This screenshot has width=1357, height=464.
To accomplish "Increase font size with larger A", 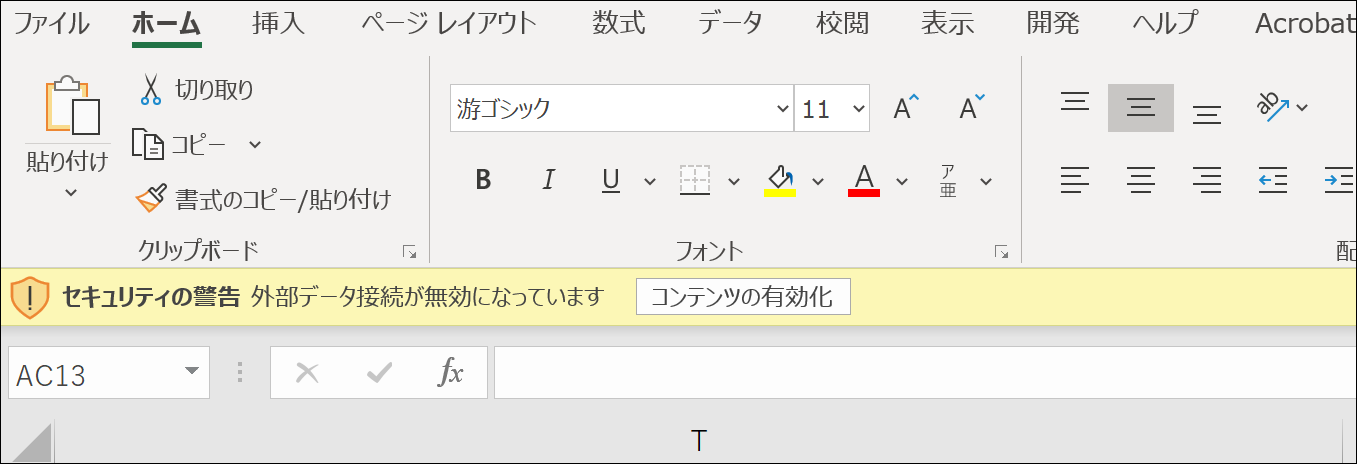I will pyautogui.click(x=906, y=108).
